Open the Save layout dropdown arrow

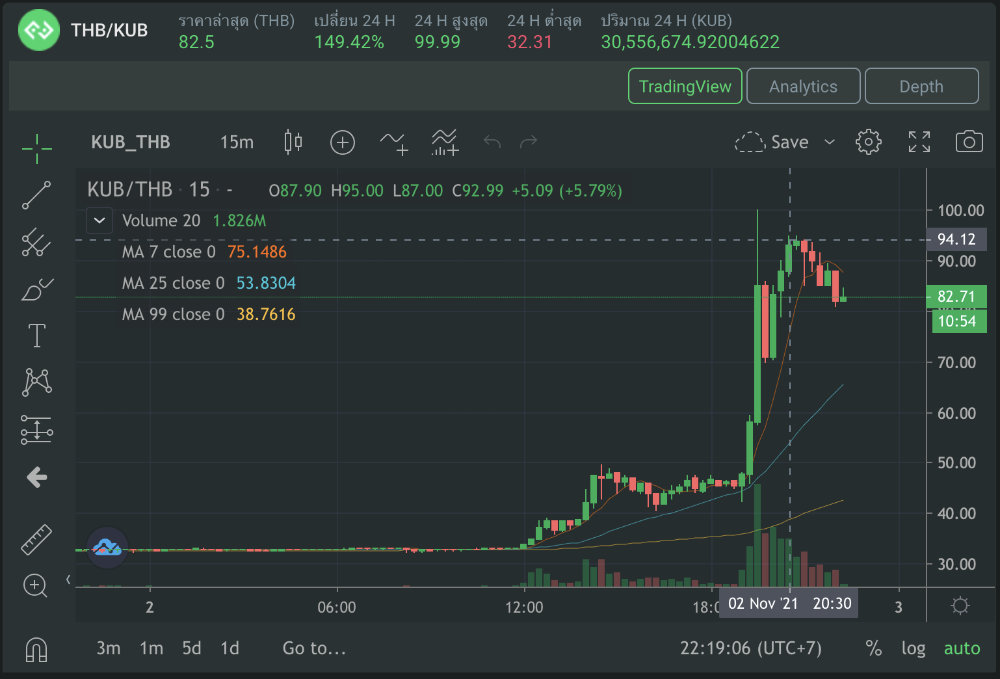pyautogui.click(x=829, y=142)
